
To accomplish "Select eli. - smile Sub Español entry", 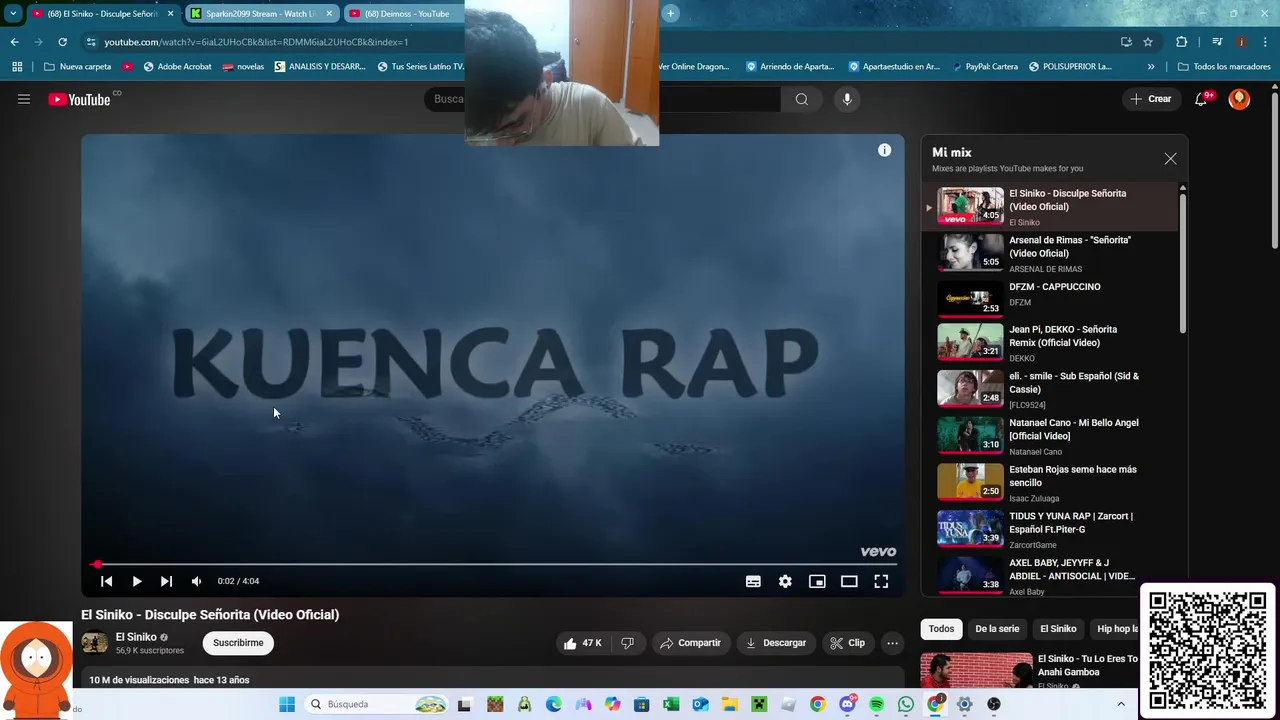I will click(1050, 389).
